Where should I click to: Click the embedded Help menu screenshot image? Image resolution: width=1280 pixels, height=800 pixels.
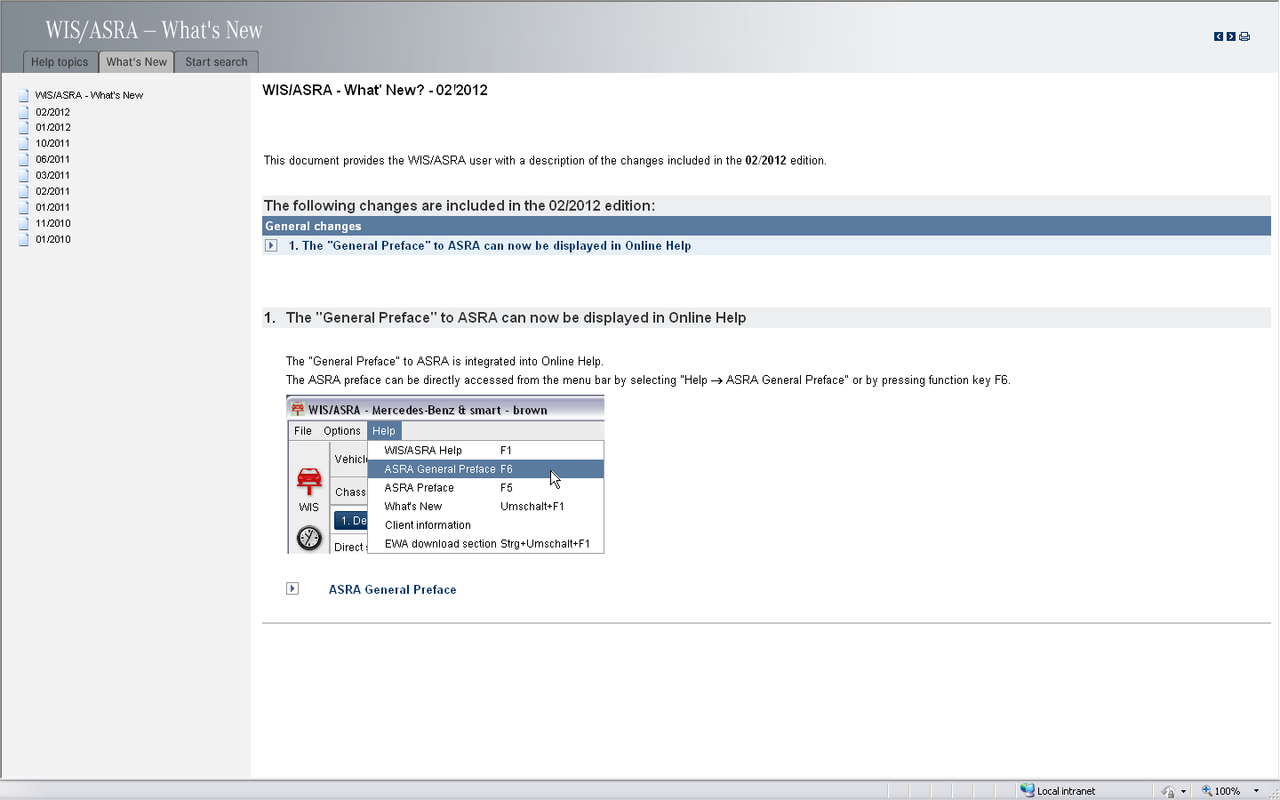445,475
